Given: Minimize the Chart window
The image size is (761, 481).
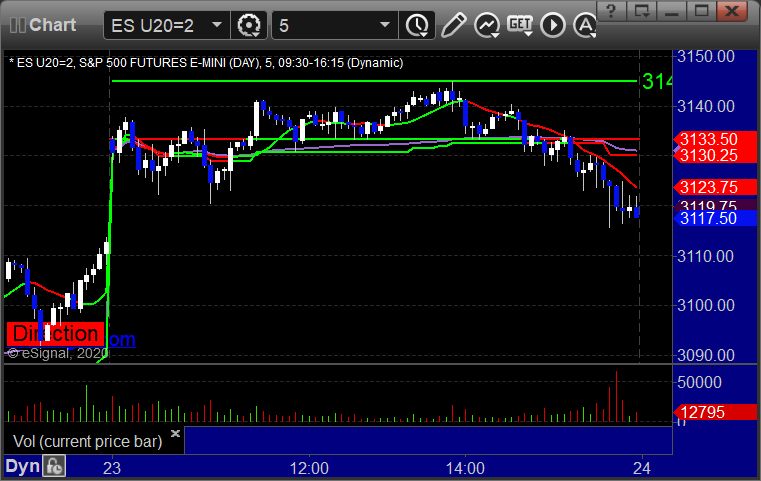Looking at the screenshot, I should 672,10.
